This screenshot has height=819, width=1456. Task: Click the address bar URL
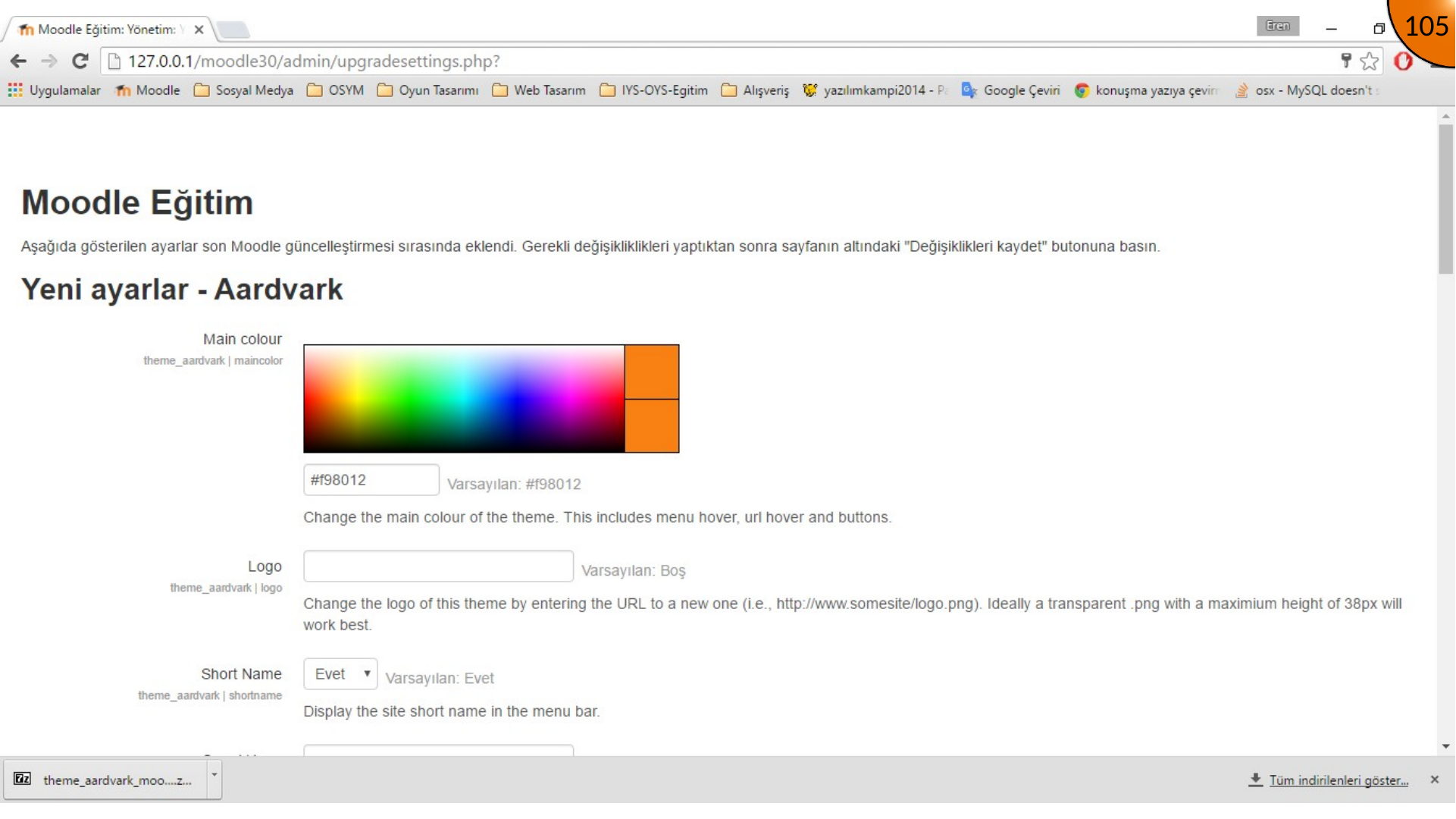pos(314,61)
